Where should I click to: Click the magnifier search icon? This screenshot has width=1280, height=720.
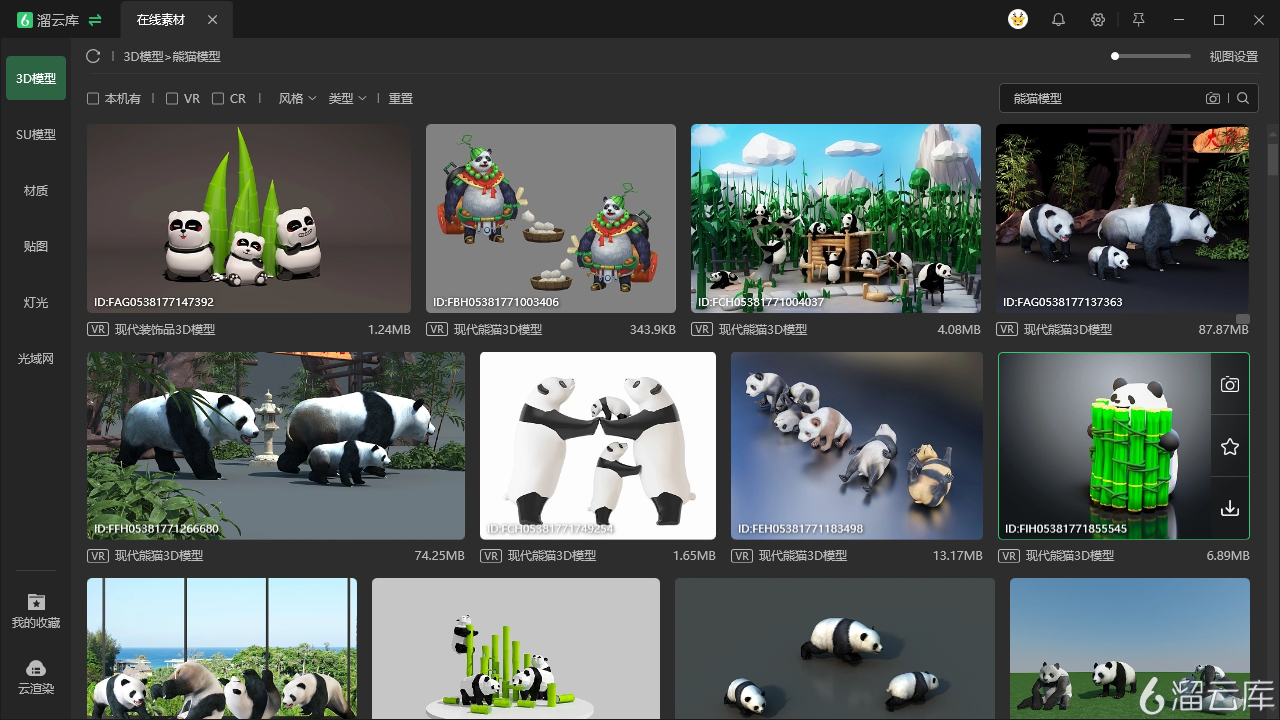(1243, 98)
